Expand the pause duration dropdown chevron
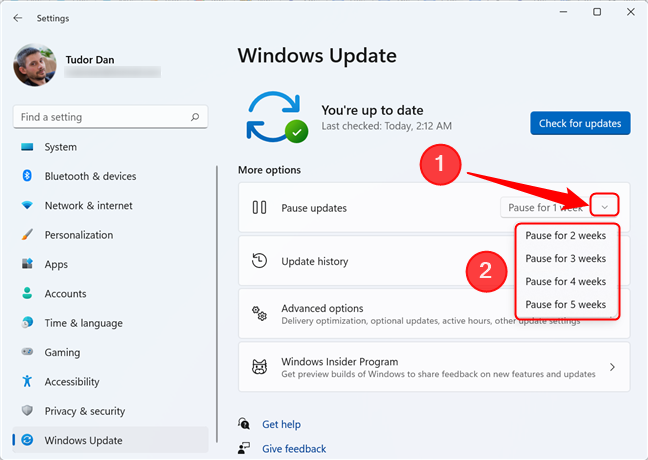Screen dimensions: 648x460 (605, 207)
